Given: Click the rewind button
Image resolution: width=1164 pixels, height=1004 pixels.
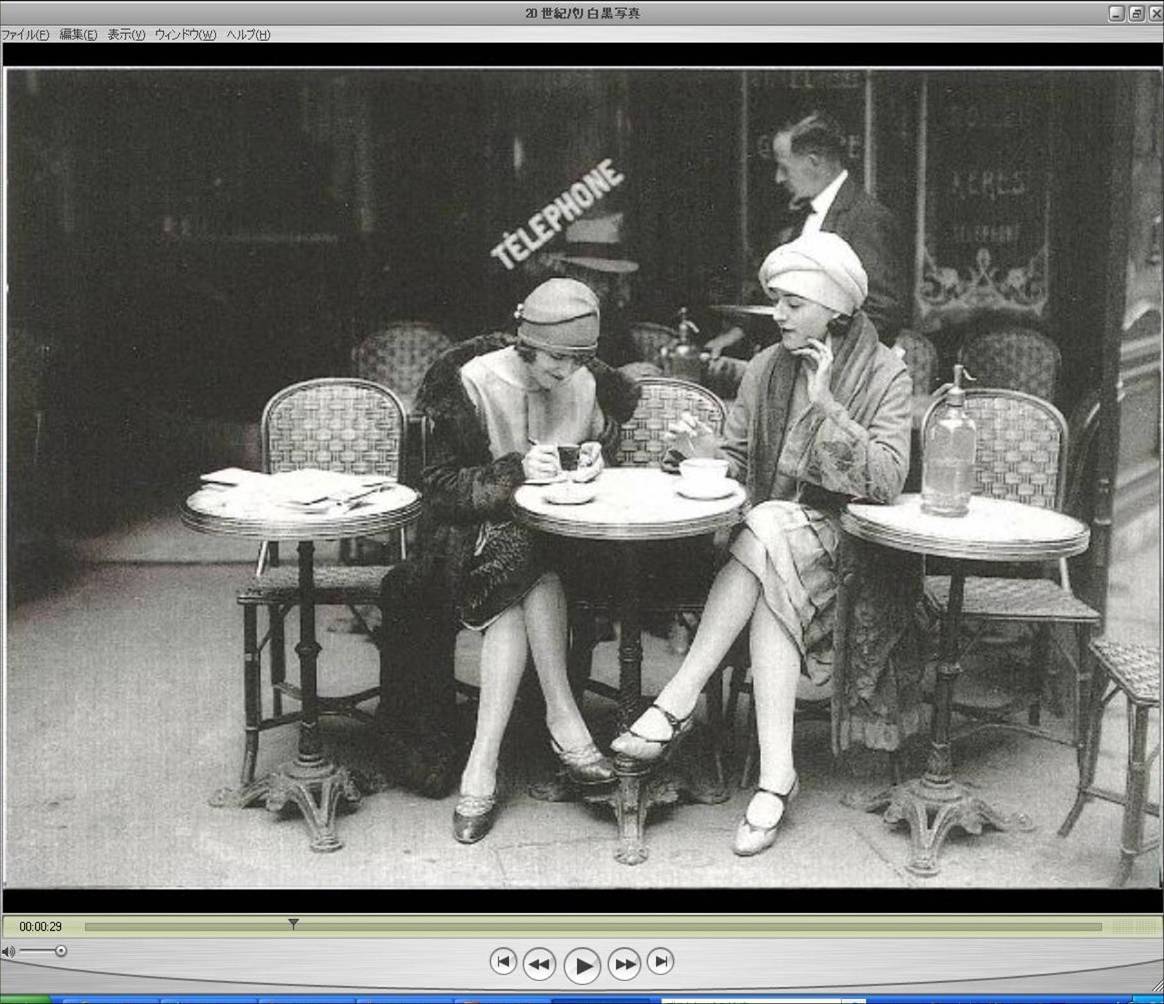Looking at the screenshot, I should (539, 964).
